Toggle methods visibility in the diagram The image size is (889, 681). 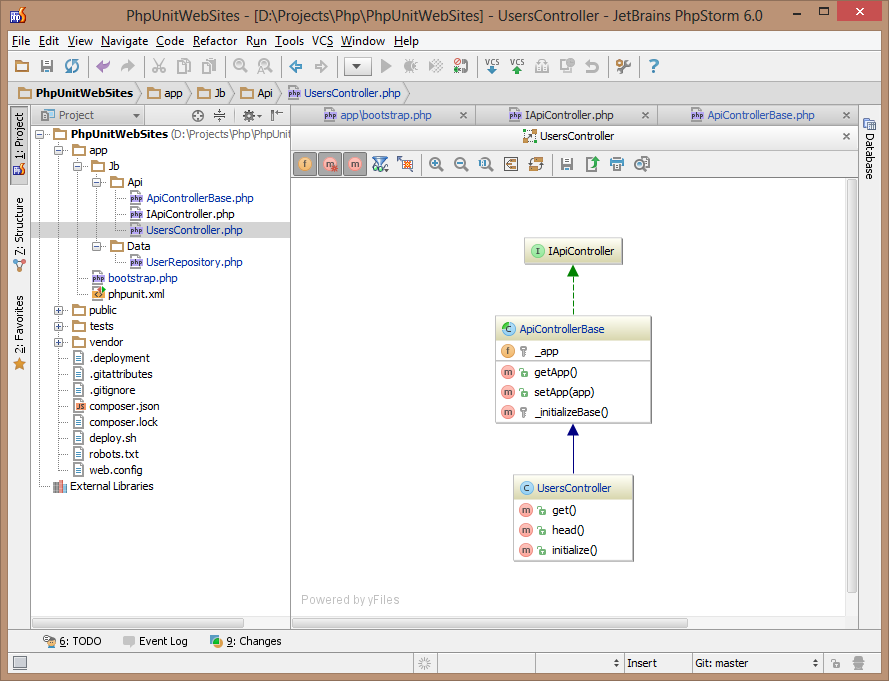click(x=355, y=164)
